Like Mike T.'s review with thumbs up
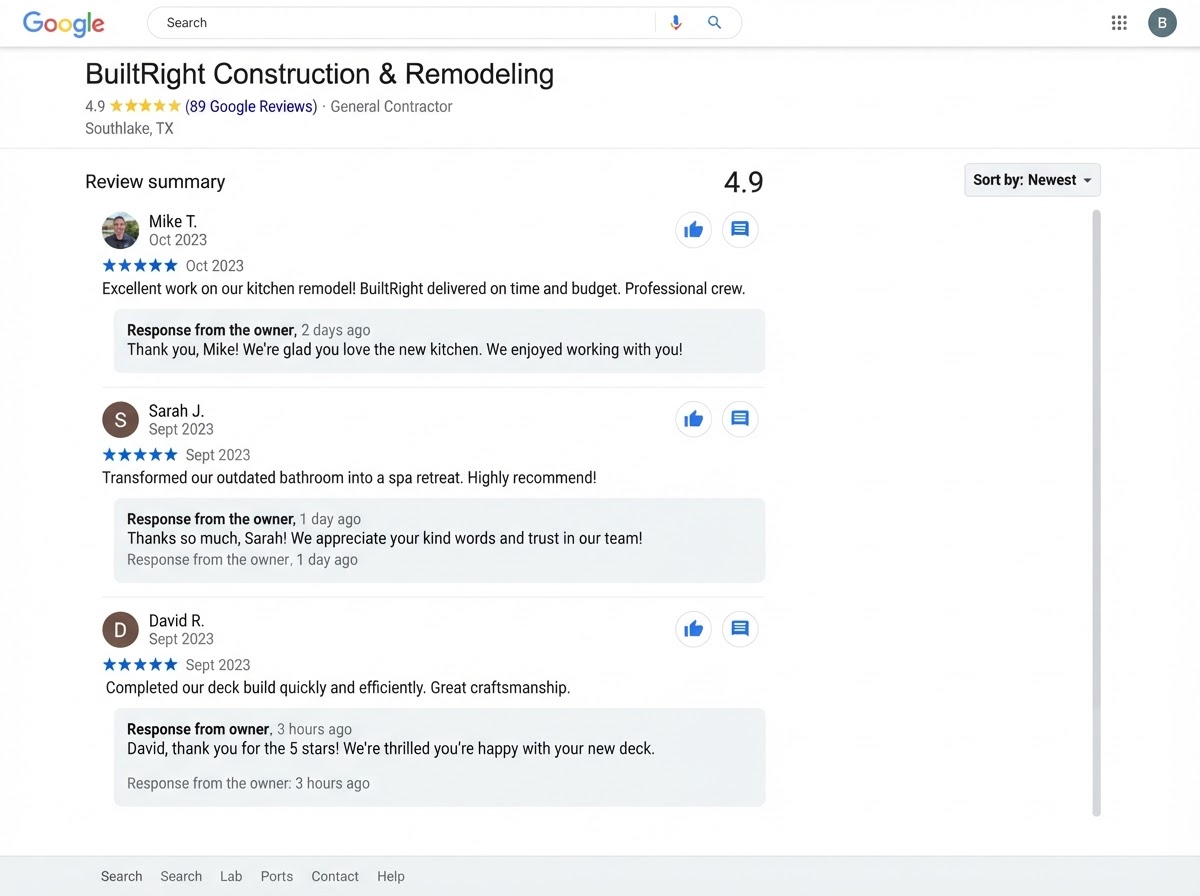This screenshot has width=1200, height=896. point(694,230)
